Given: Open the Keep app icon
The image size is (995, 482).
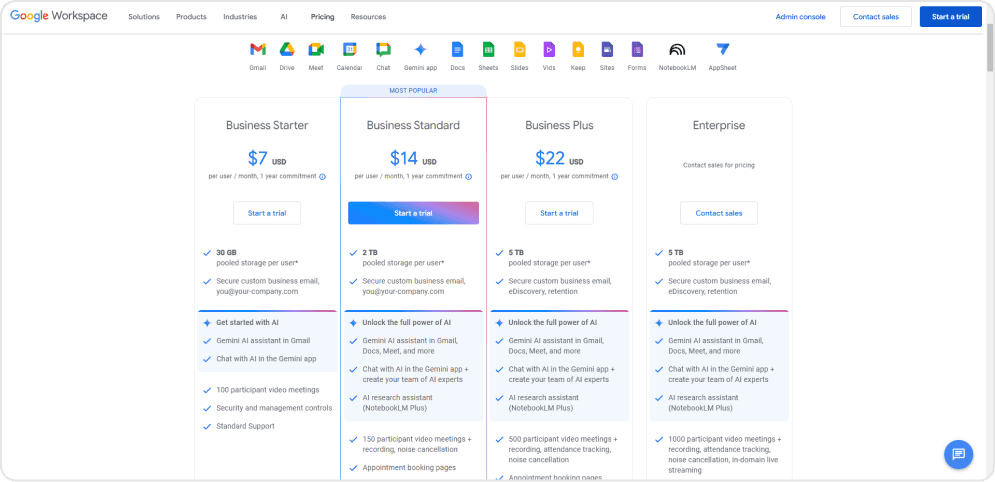Looking at the screenshot, I should tap(577, 49).
